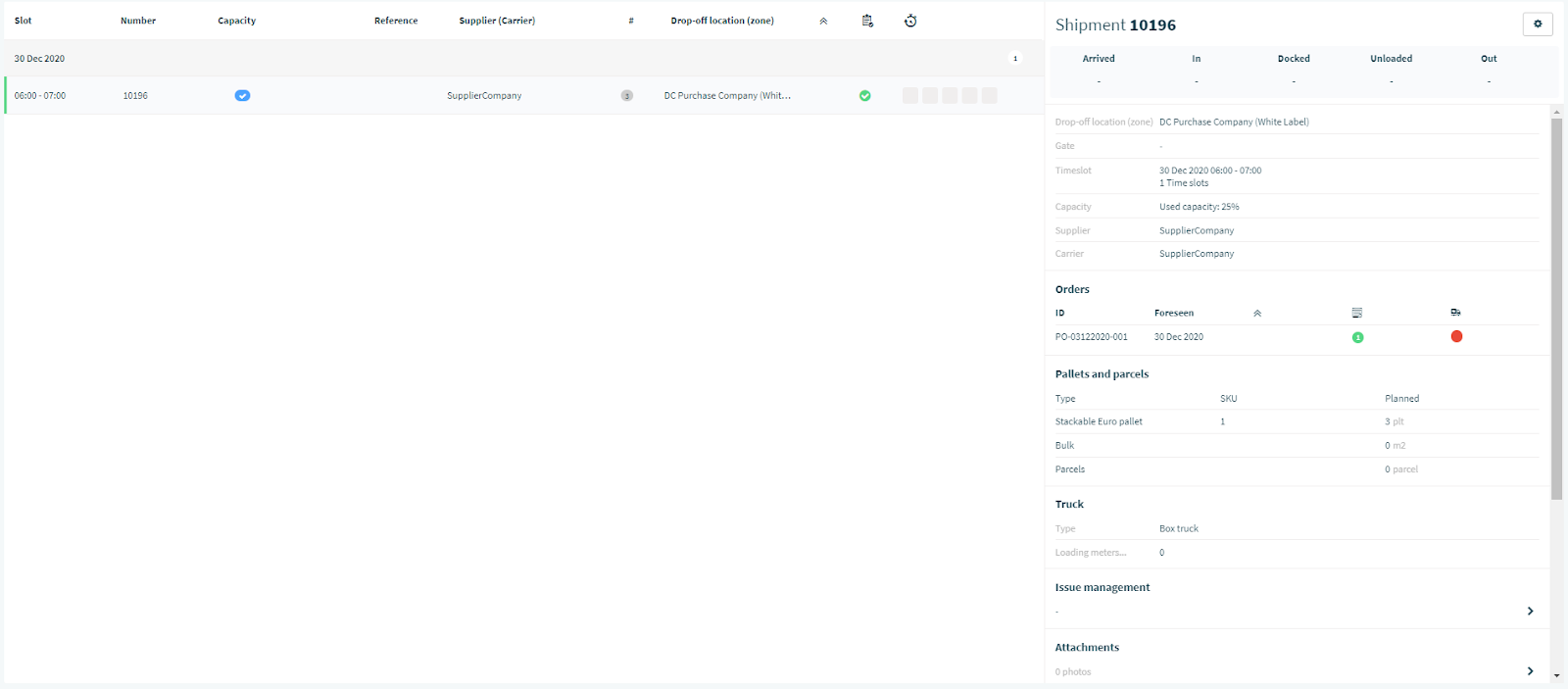1568x689 pixels.
Task: Click the details panel vertical scrollbar
Action: click(1556, 309)
